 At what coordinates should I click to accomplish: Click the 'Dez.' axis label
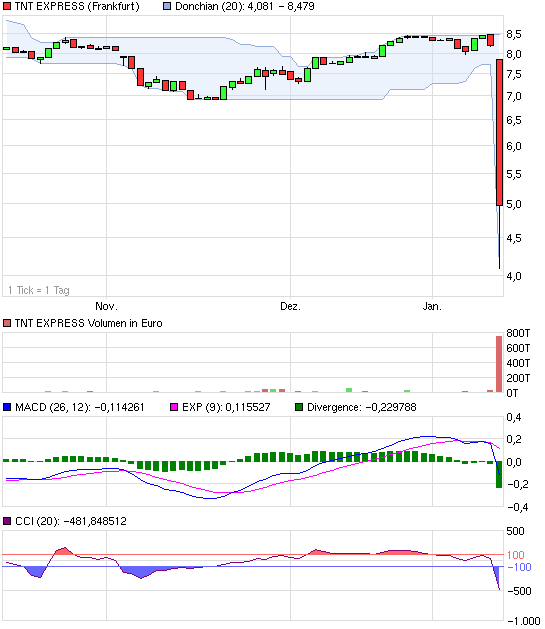[x=290, y=306]
